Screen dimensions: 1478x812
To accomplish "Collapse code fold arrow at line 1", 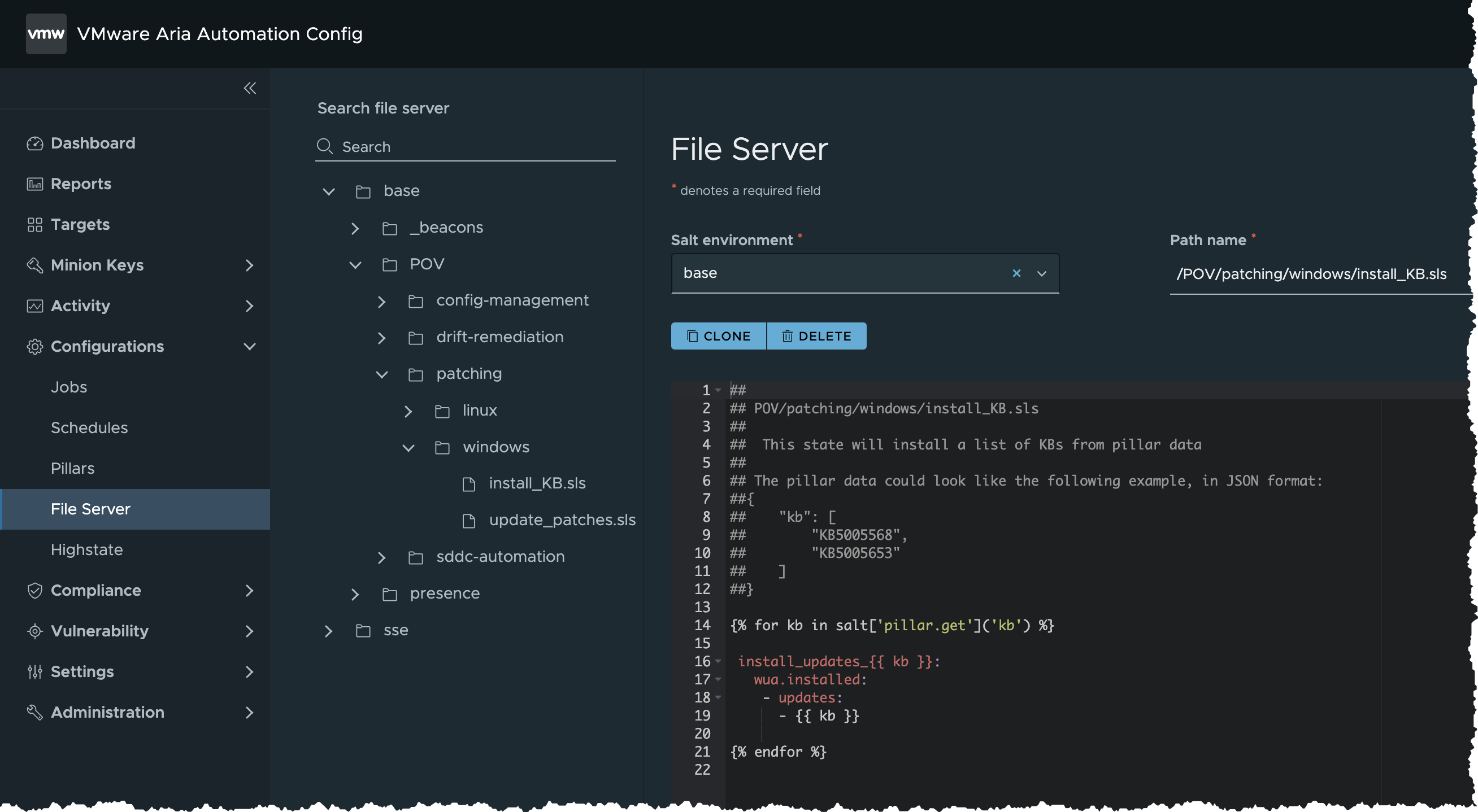I will (x=718, y=390).
